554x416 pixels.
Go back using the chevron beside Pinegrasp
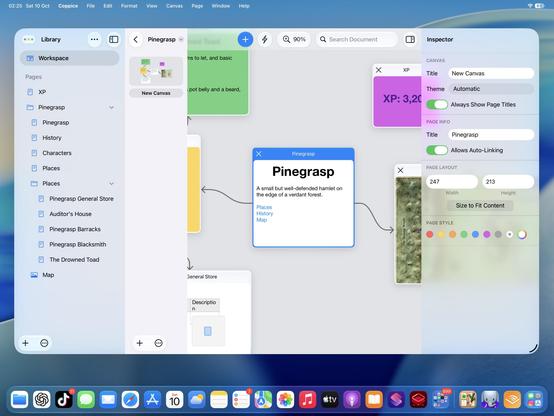[136, 39]
